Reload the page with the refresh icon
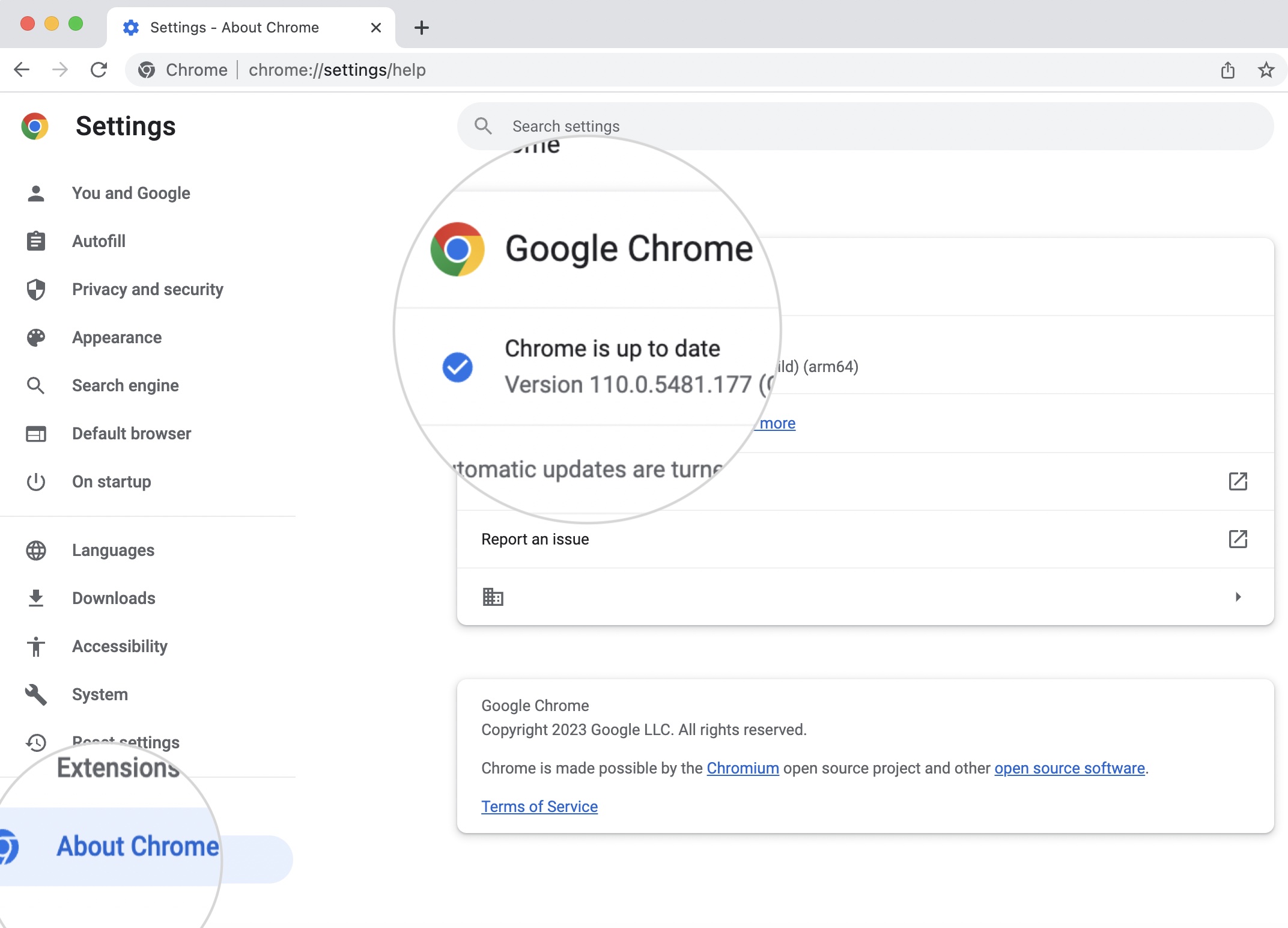Viewport: 1288px width, 928px height. click(x=99, y=70)
